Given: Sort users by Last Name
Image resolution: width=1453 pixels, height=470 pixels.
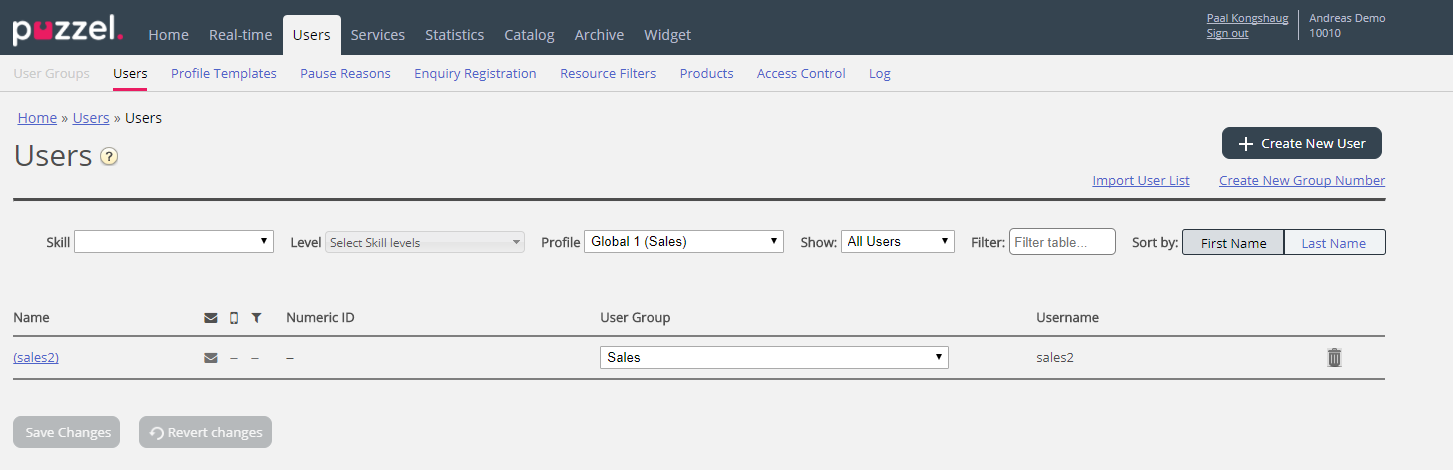Looking at the screenshot, I should click(x=1334, y=243).
